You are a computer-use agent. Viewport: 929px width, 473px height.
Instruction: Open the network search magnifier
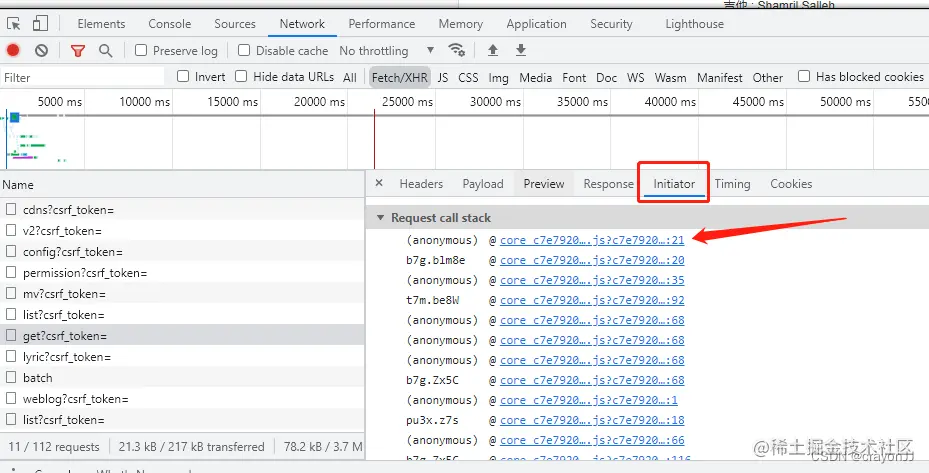point(105,50)
